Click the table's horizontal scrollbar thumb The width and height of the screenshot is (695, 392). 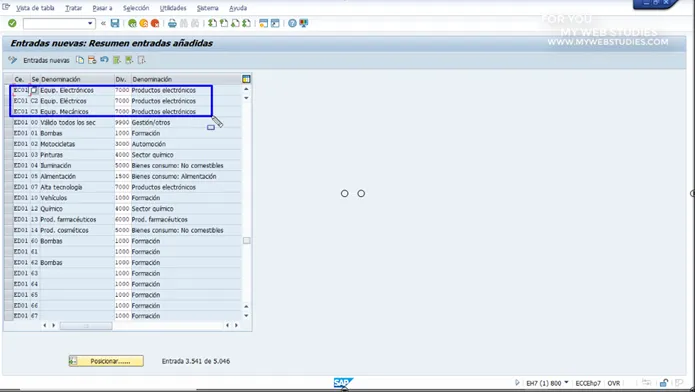click(x=86, y=325)
